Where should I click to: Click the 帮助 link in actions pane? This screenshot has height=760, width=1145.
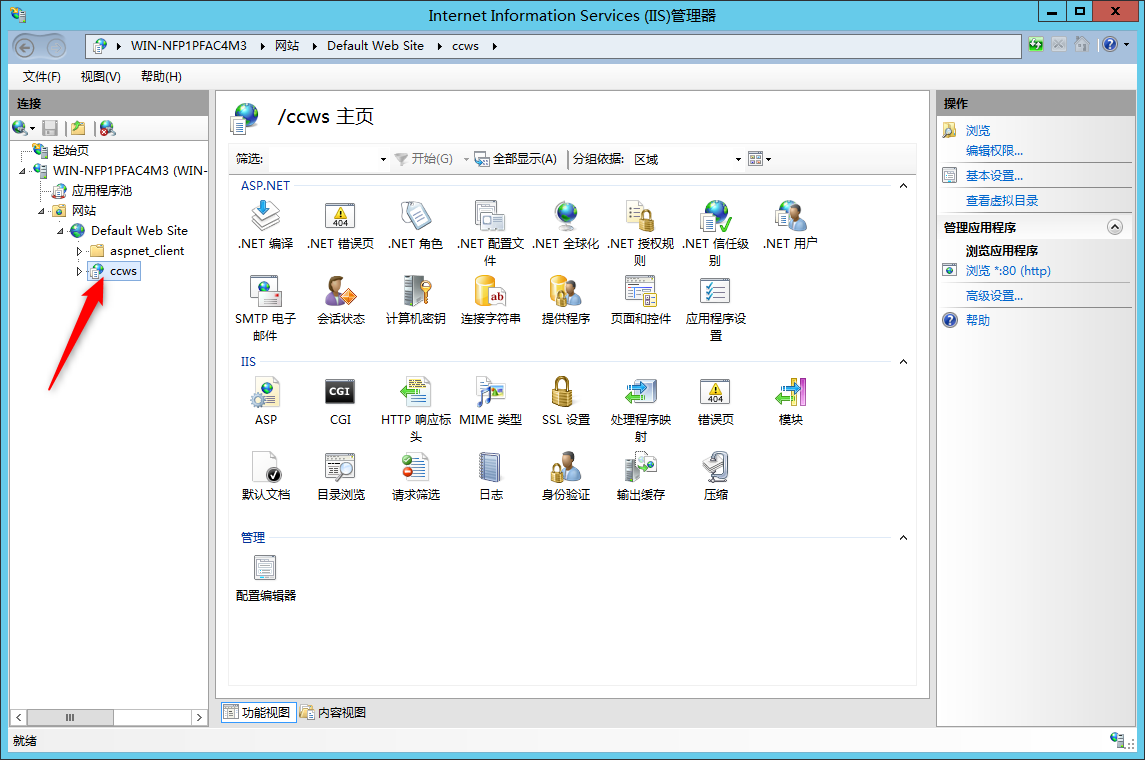[978, 320]
